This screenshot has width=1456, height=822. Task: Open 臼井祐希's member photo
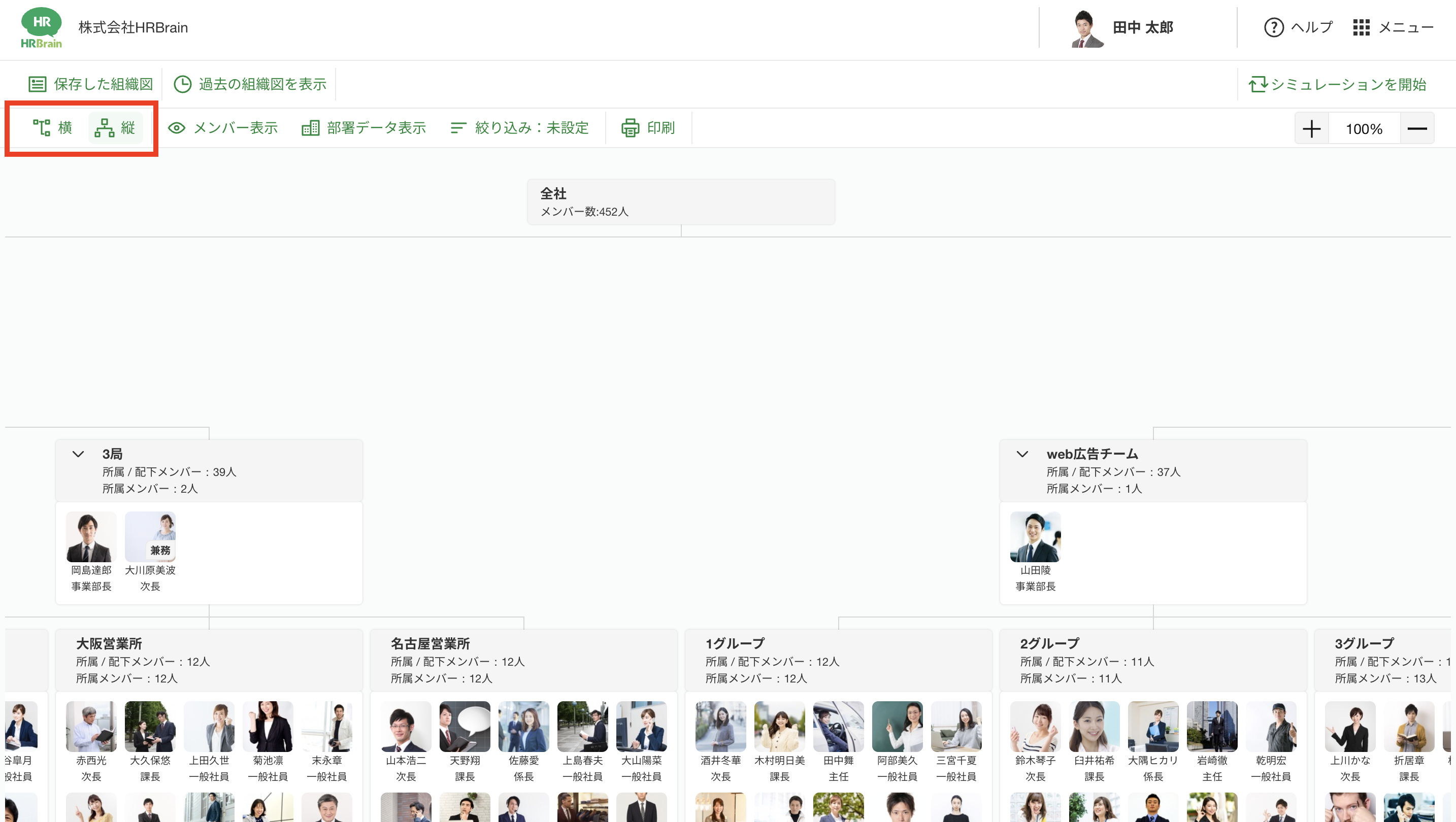click(x=1094, y=727)
